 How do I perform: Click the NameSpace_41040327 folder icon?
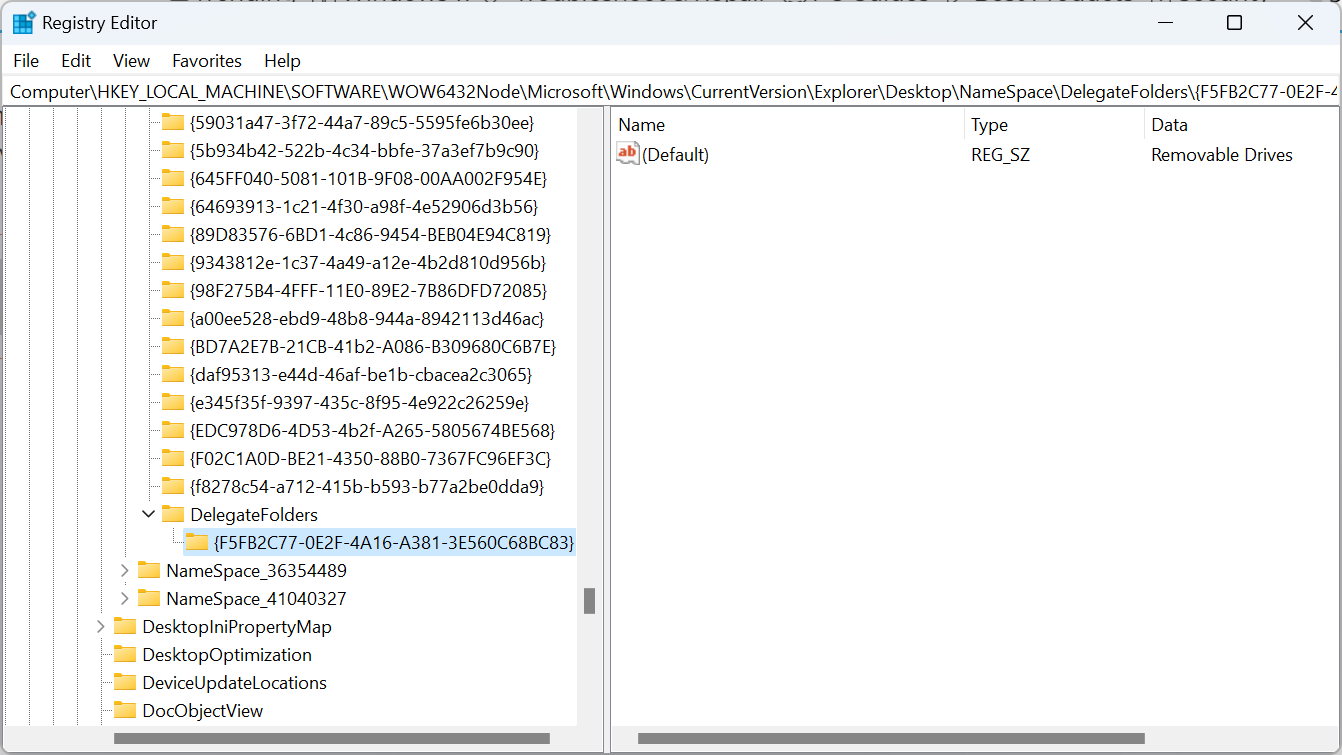[149, 599]
